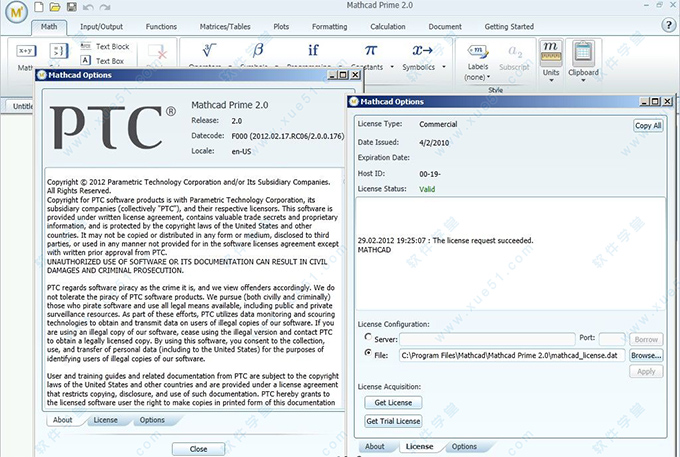Click the Mathcad M application button
Image resolution: width=680 pixels, height=457 pixels.
point(16,12)
